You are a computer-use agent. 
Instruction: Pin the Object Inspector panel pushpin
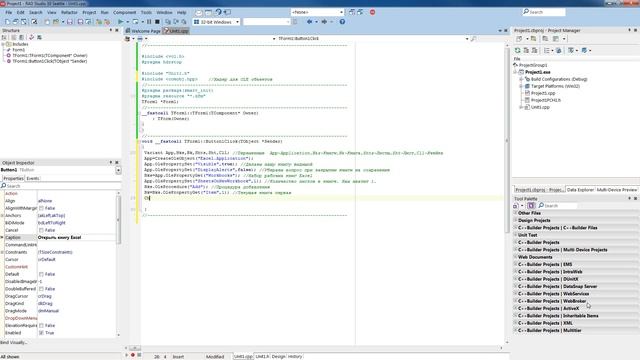coord(111,162)
